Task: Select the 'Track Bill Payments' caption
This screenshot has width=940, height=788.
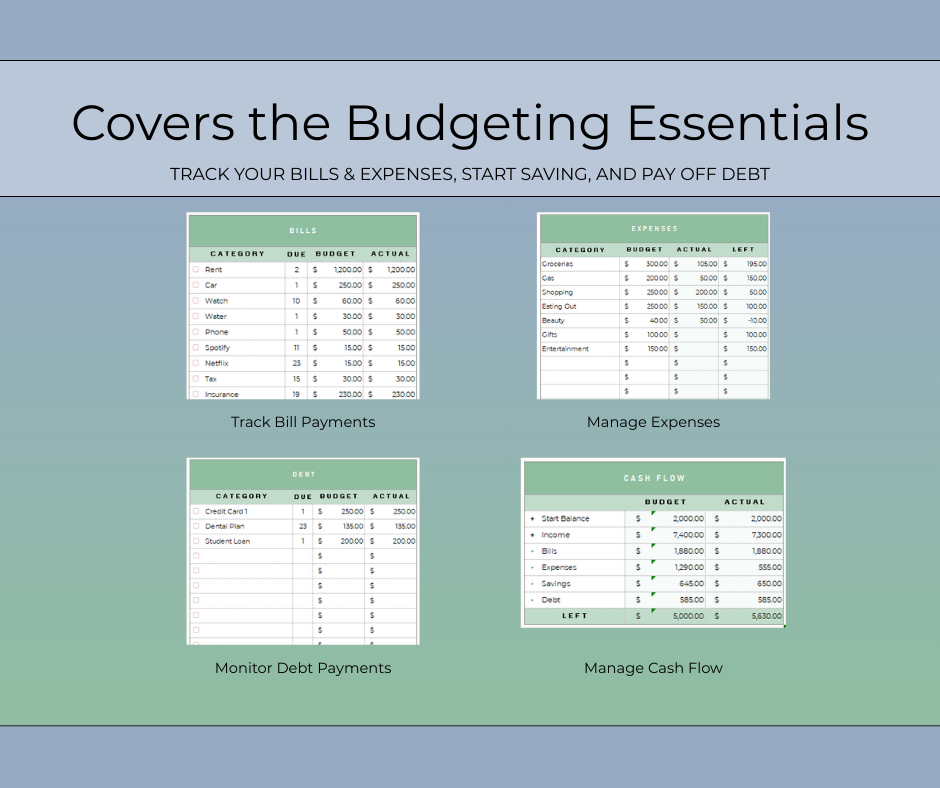Action: [x=303, y=422]
